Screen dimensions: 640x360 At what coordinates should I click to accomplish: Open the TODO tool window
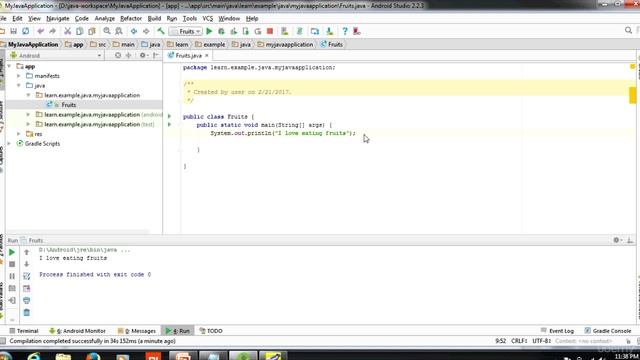(x=211, y=331)
